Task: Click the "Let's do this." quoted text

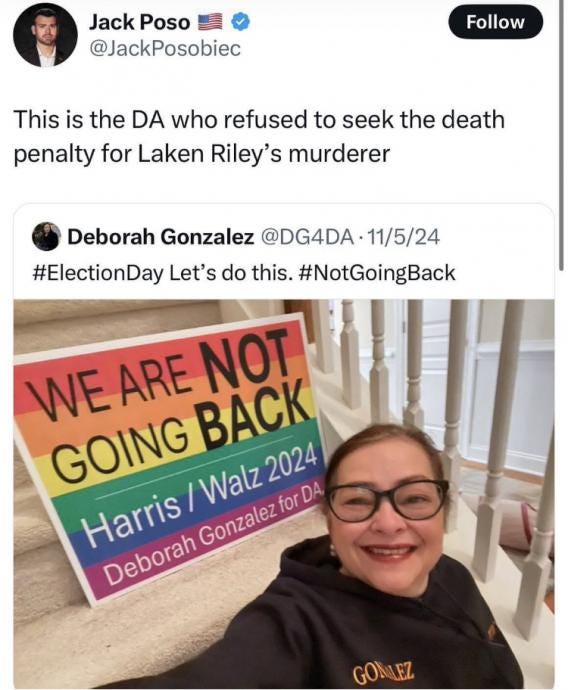Action: (x=230, y=273)
